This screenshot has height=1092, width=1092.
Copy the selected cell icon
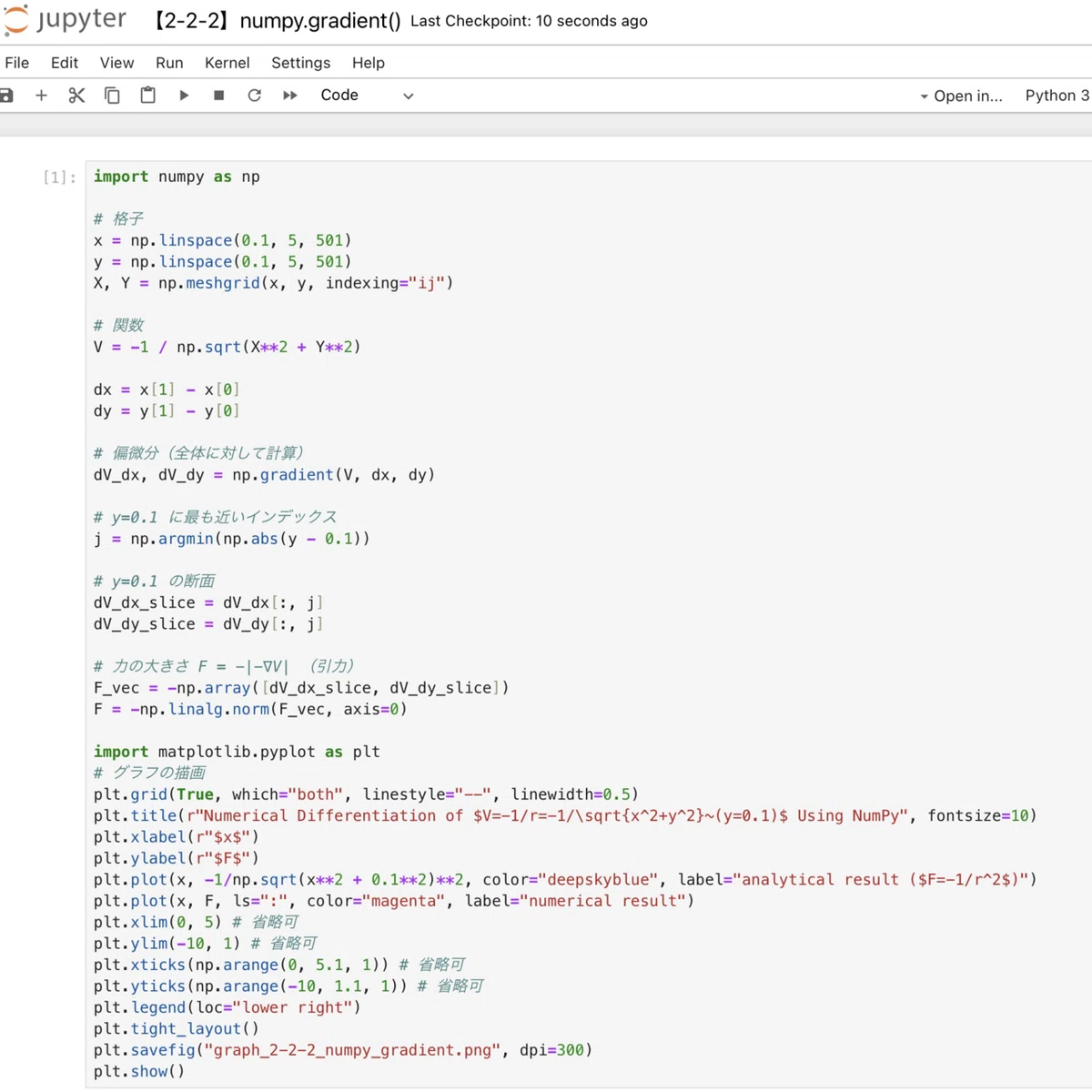[x=112, y=96]
